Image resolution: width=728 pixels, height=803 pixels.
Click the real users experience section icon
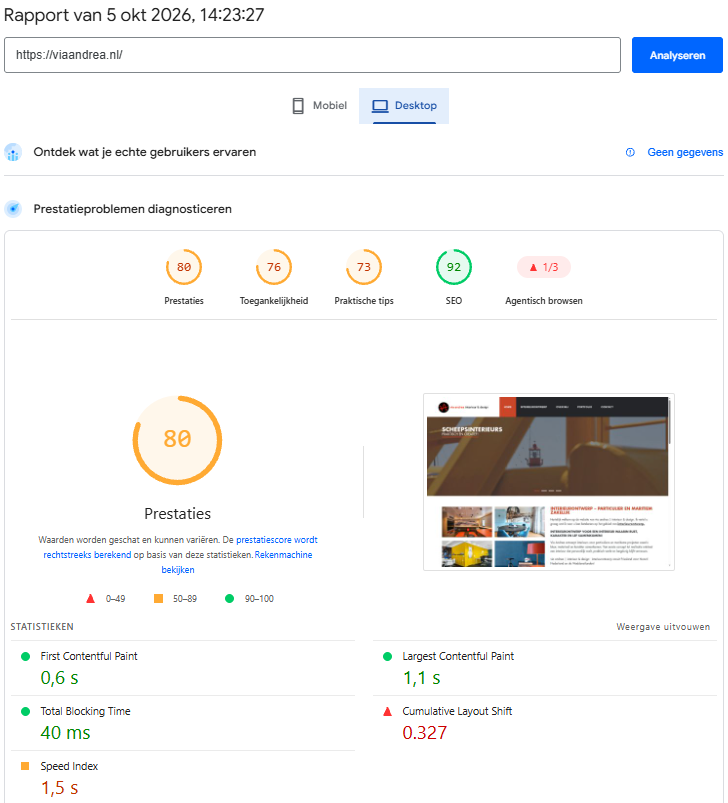pos(13,153)
